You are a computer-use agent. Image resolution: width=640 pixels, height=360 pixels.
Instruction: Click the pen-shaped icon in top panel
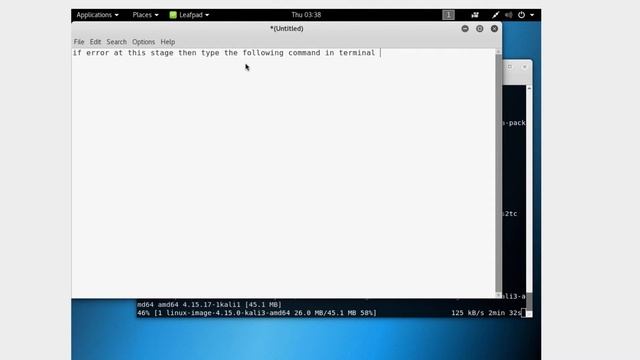coord(495,15)
